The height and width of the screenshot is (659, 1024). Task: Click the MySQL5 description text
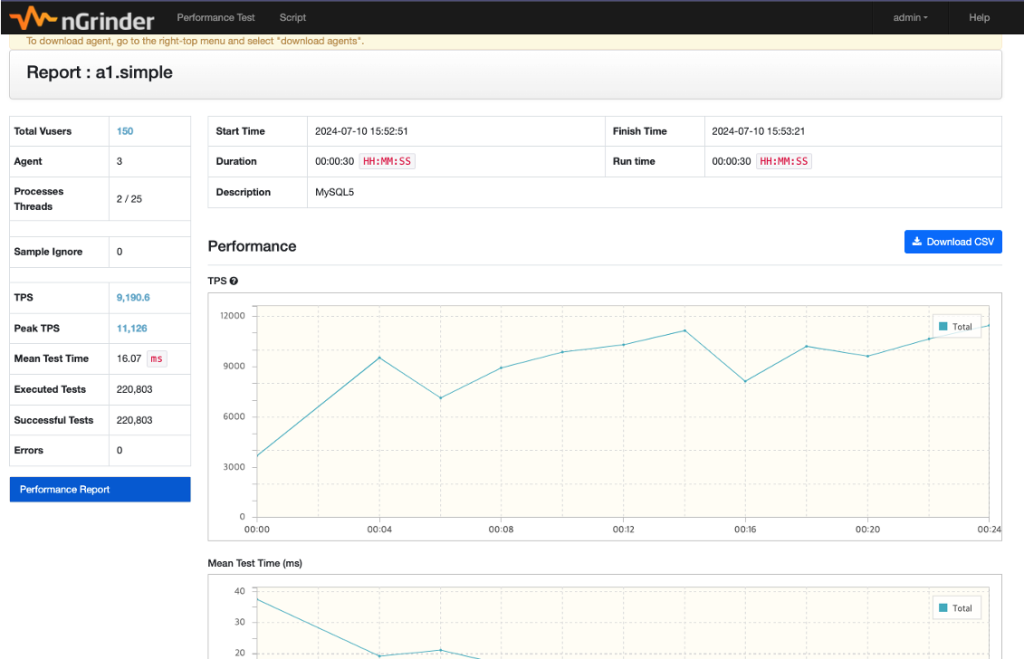335,192
